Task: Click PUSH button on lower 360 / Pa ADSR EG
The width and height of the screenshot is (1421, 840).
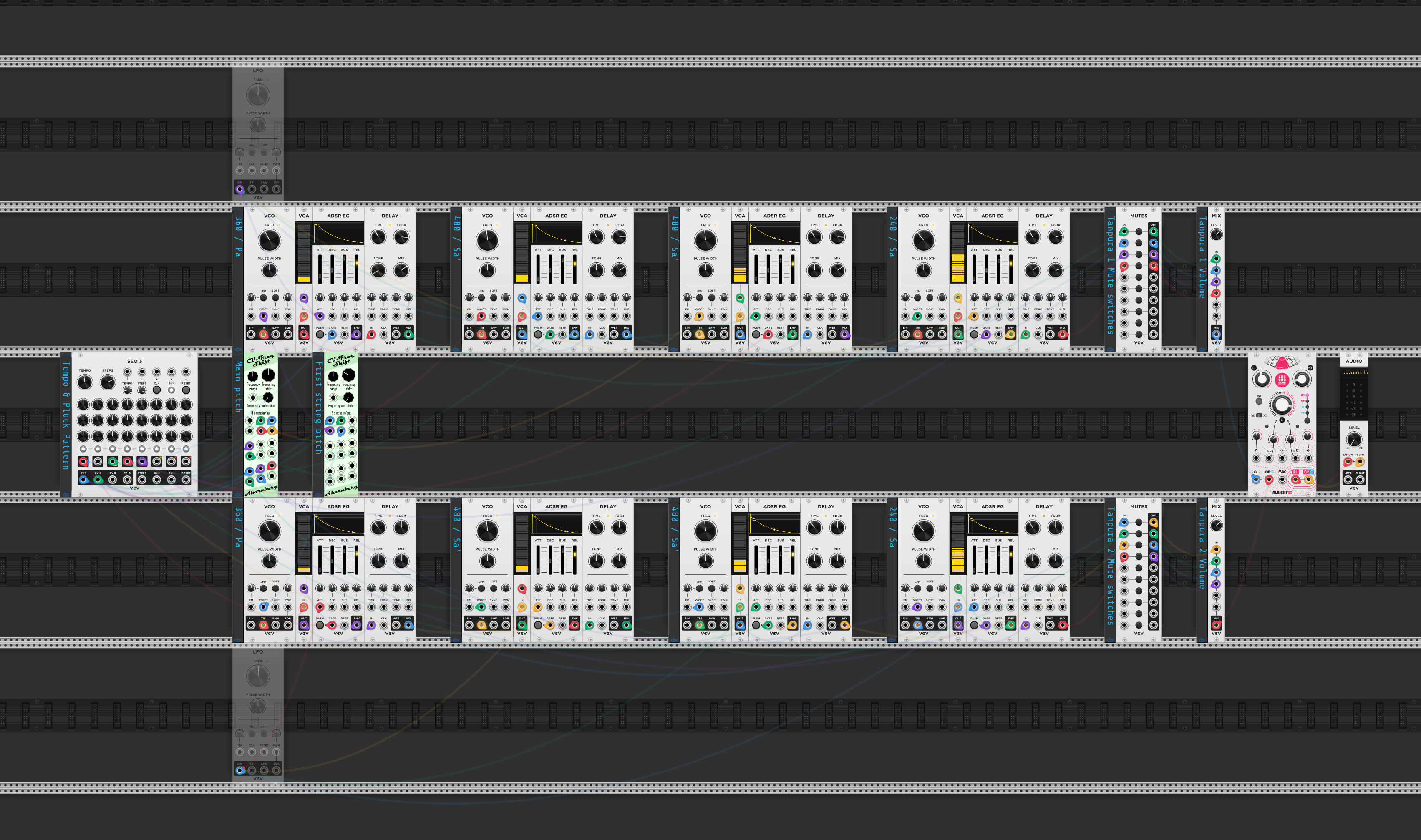Action: (x=320, y=626)
